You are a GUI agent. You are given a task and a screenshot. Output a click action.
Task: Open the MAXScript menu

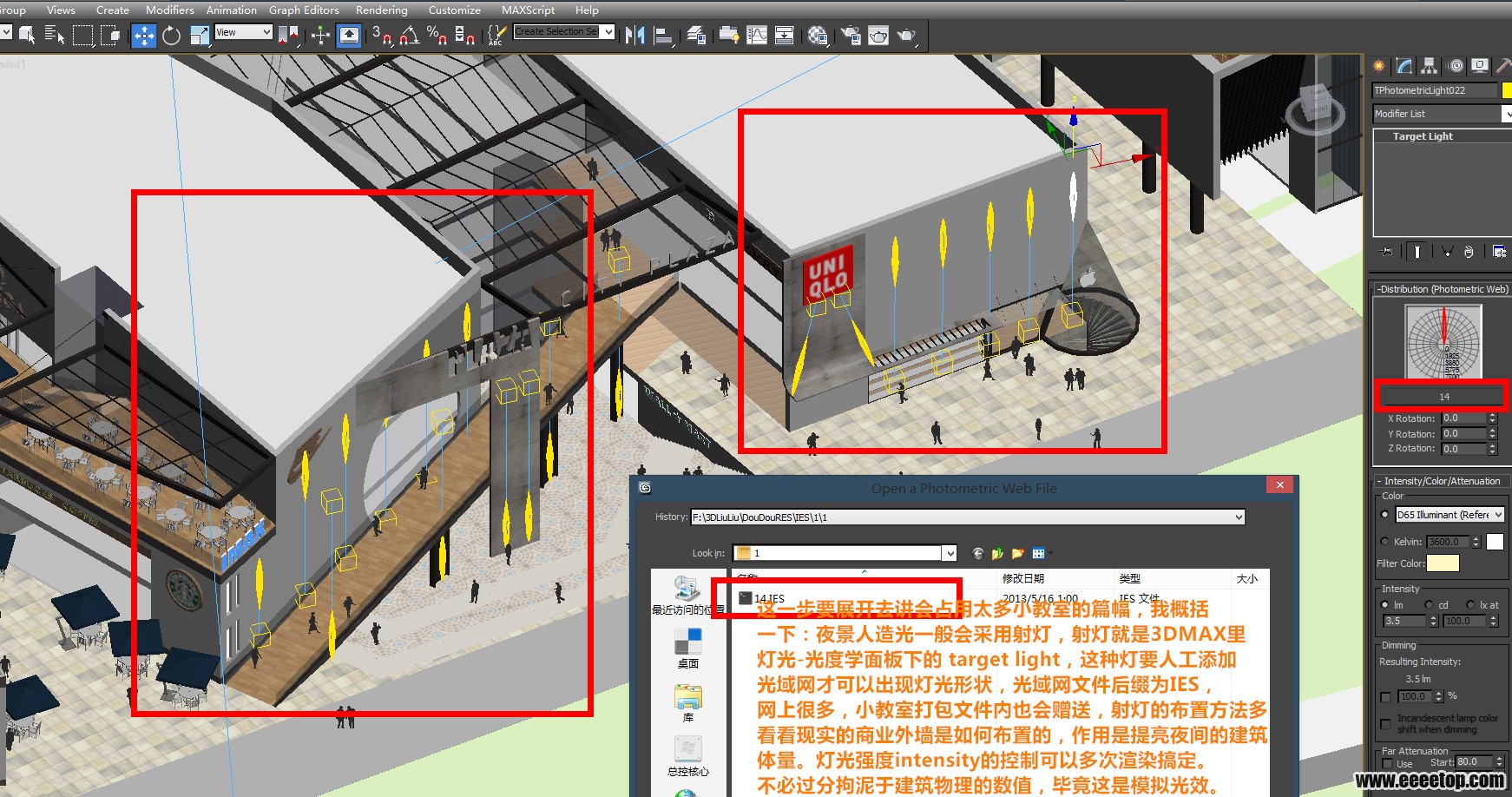529,10
